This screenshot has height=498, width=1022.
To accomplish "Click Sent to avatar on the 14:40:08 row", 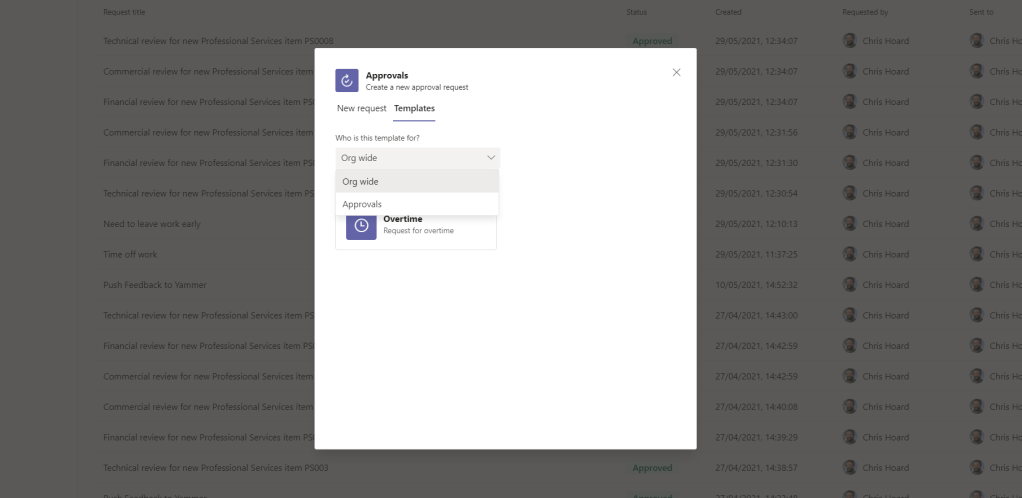I will pyautogui.click(x=977, y=407).
